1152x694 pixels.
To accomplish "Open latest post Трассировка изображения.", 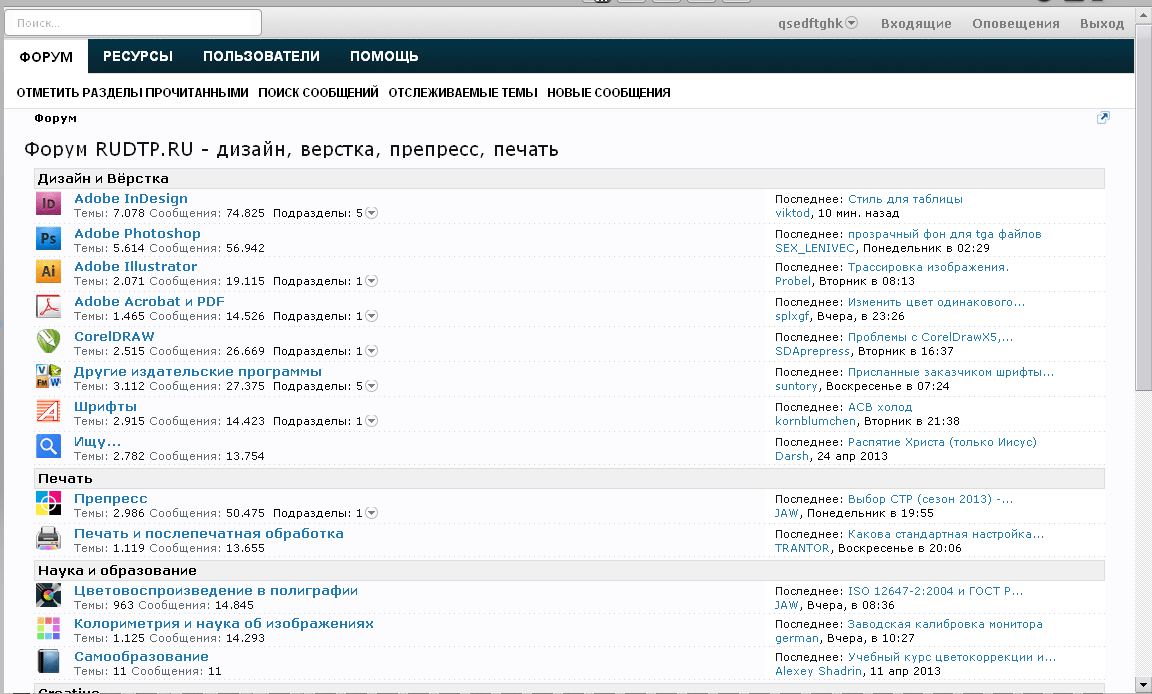I will tap(929, 267).
